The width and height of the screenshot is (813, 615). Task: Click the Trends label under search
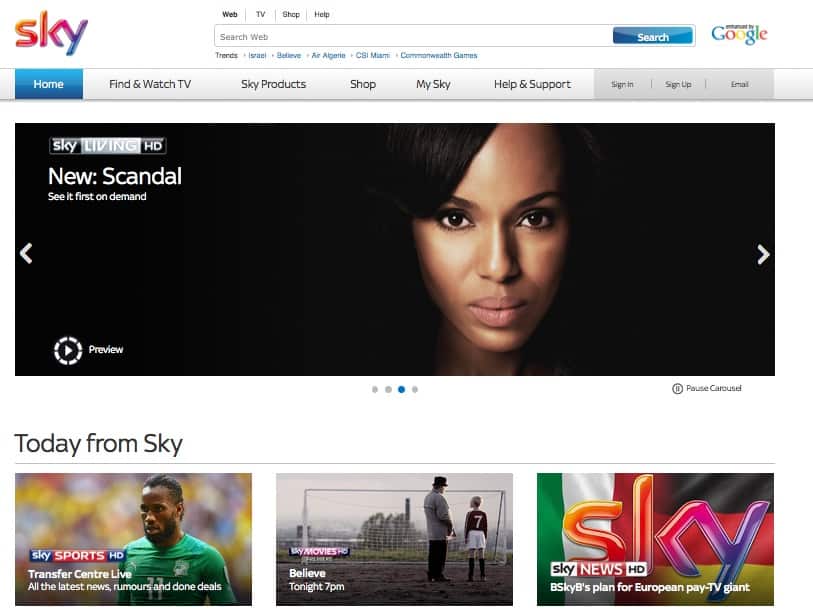point(226,55)
